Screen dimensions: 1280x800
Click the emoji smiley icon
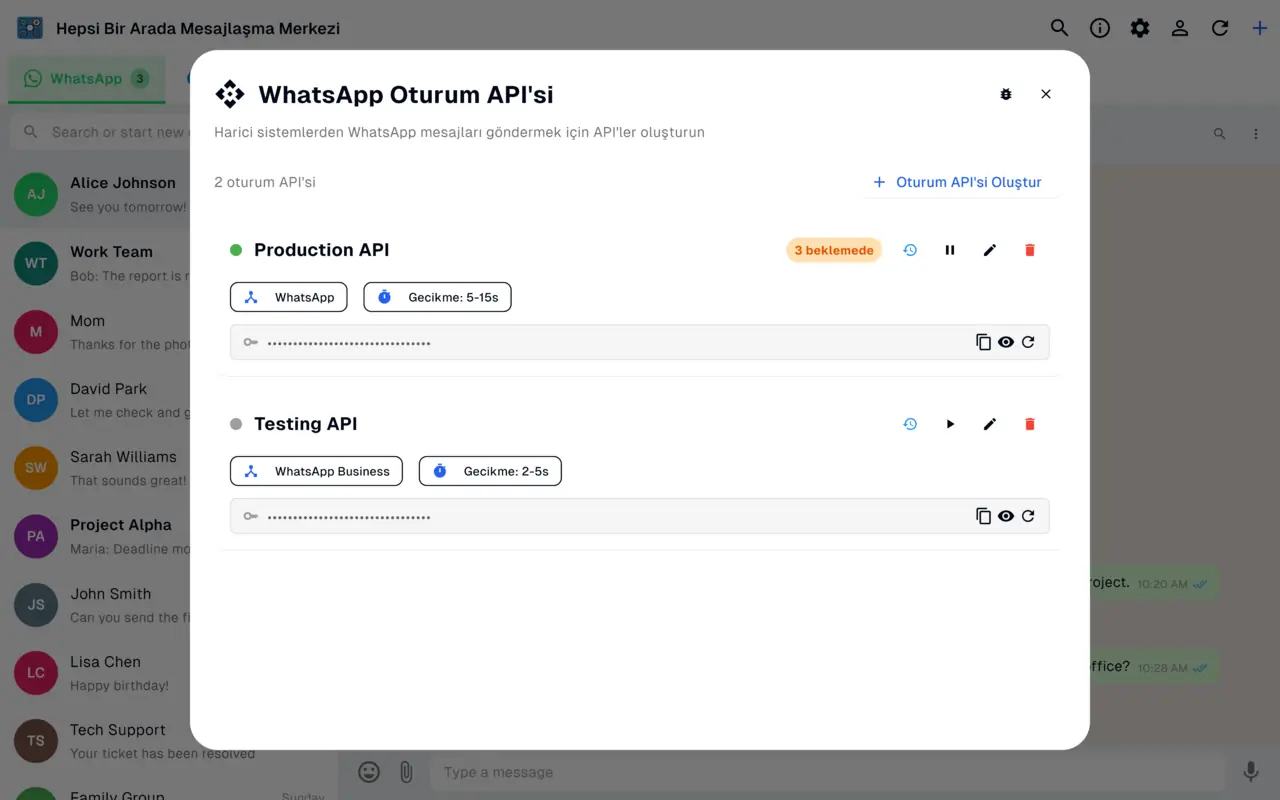pyautogui.click(x=369, y=772)
